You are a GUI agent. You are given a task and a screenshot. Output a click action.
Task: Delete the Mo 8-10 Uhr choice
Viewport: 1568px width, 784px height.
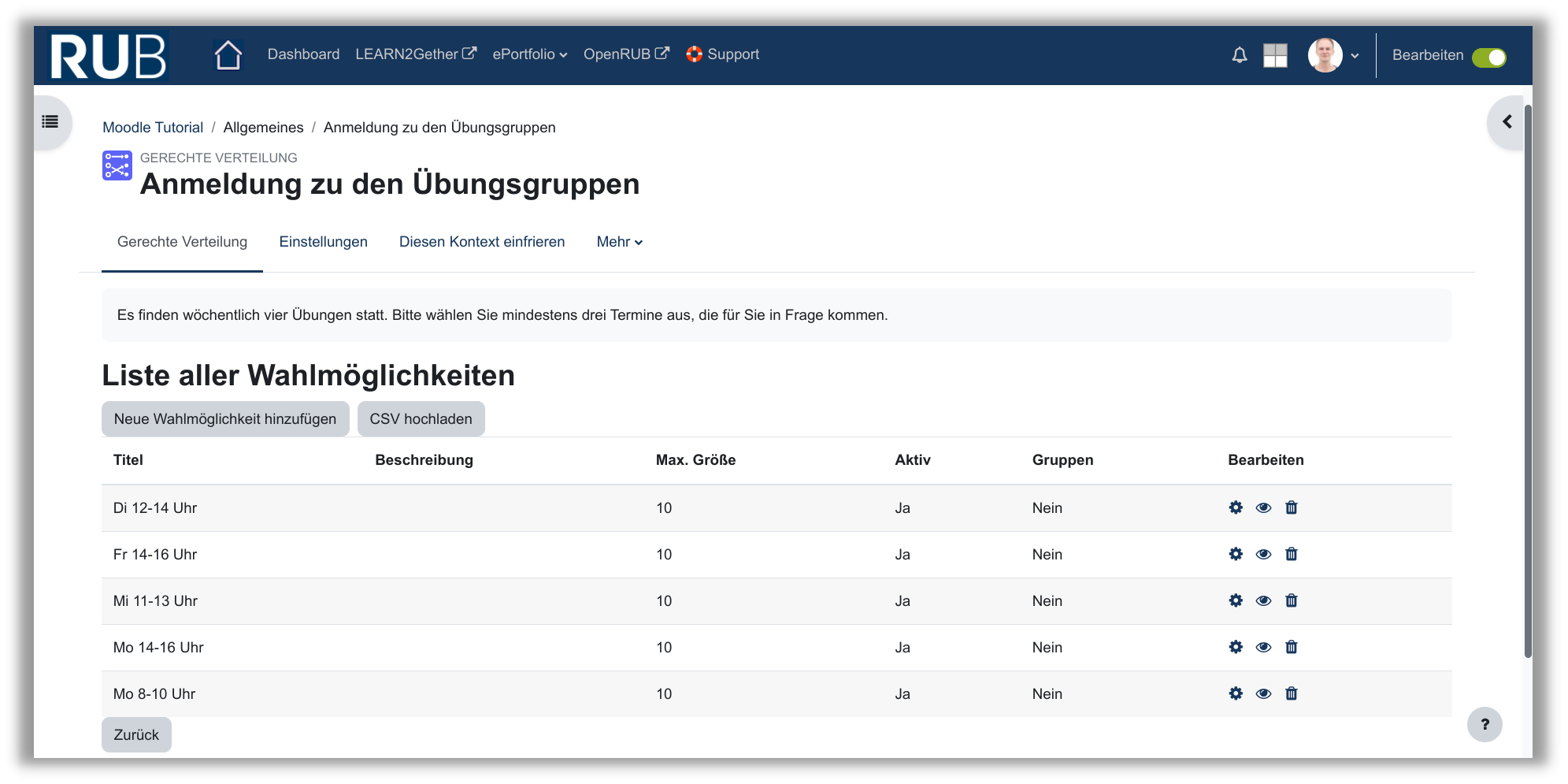pos(1291,693)
